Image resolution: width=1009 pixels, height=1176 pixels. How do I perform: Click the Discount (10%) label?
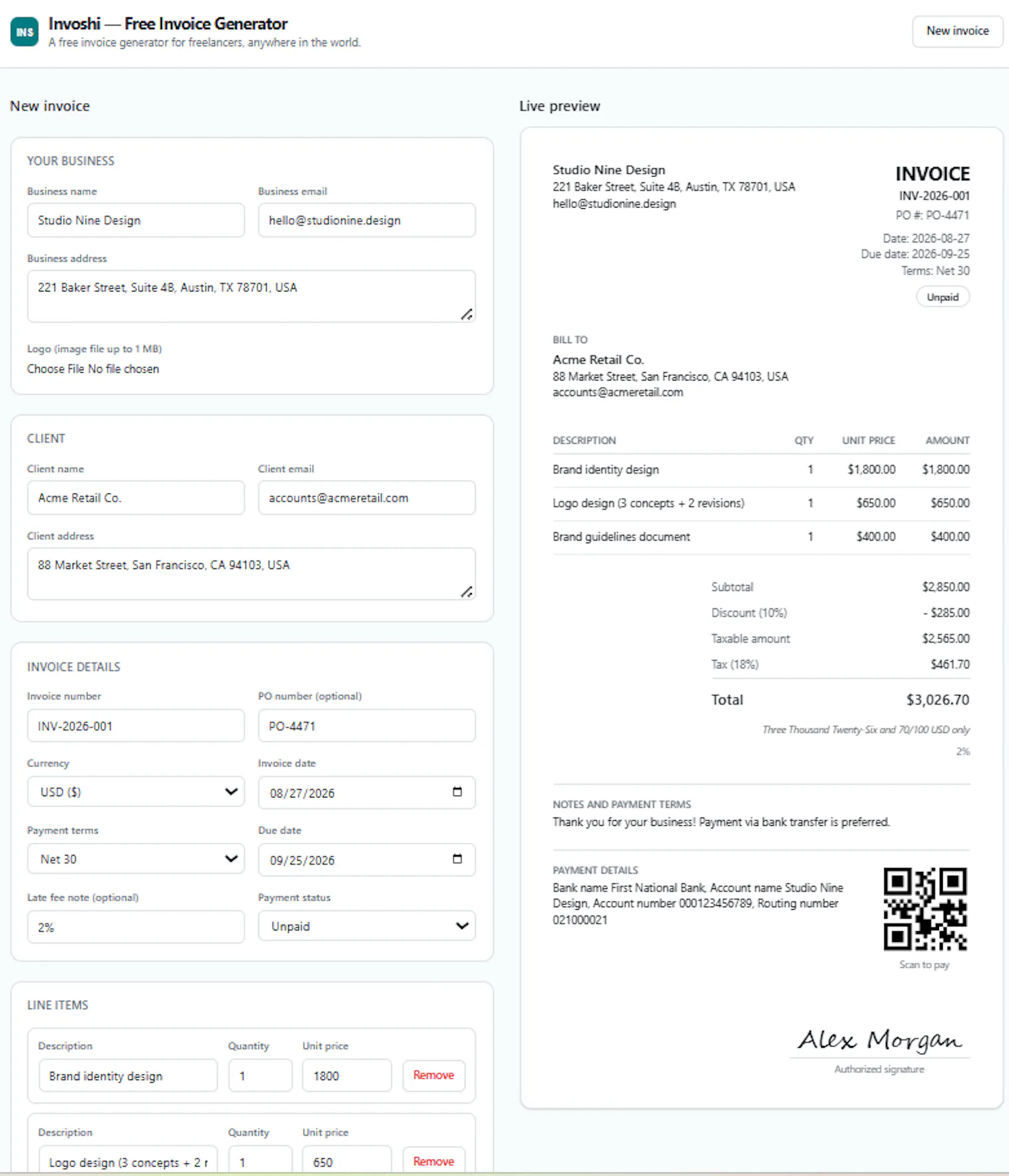[749, 613]
